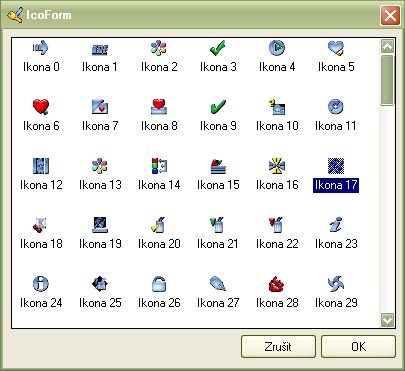Viewport: 405px width, 371px height.
Task: Choose the blue pinwheel icon above Ikona 29
Action: [x=336, y=284]
